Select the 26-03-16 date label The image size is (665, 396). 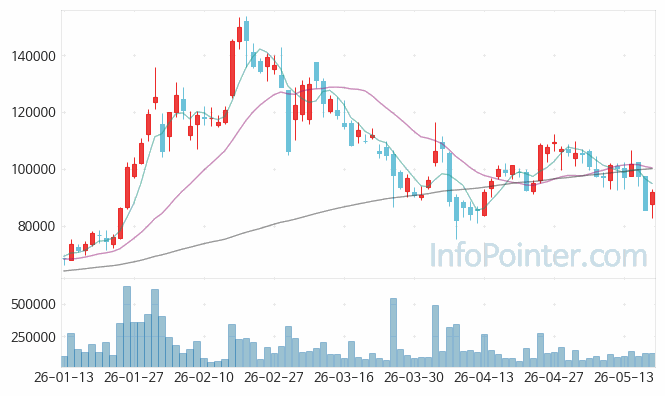click(x=344, y=377)
